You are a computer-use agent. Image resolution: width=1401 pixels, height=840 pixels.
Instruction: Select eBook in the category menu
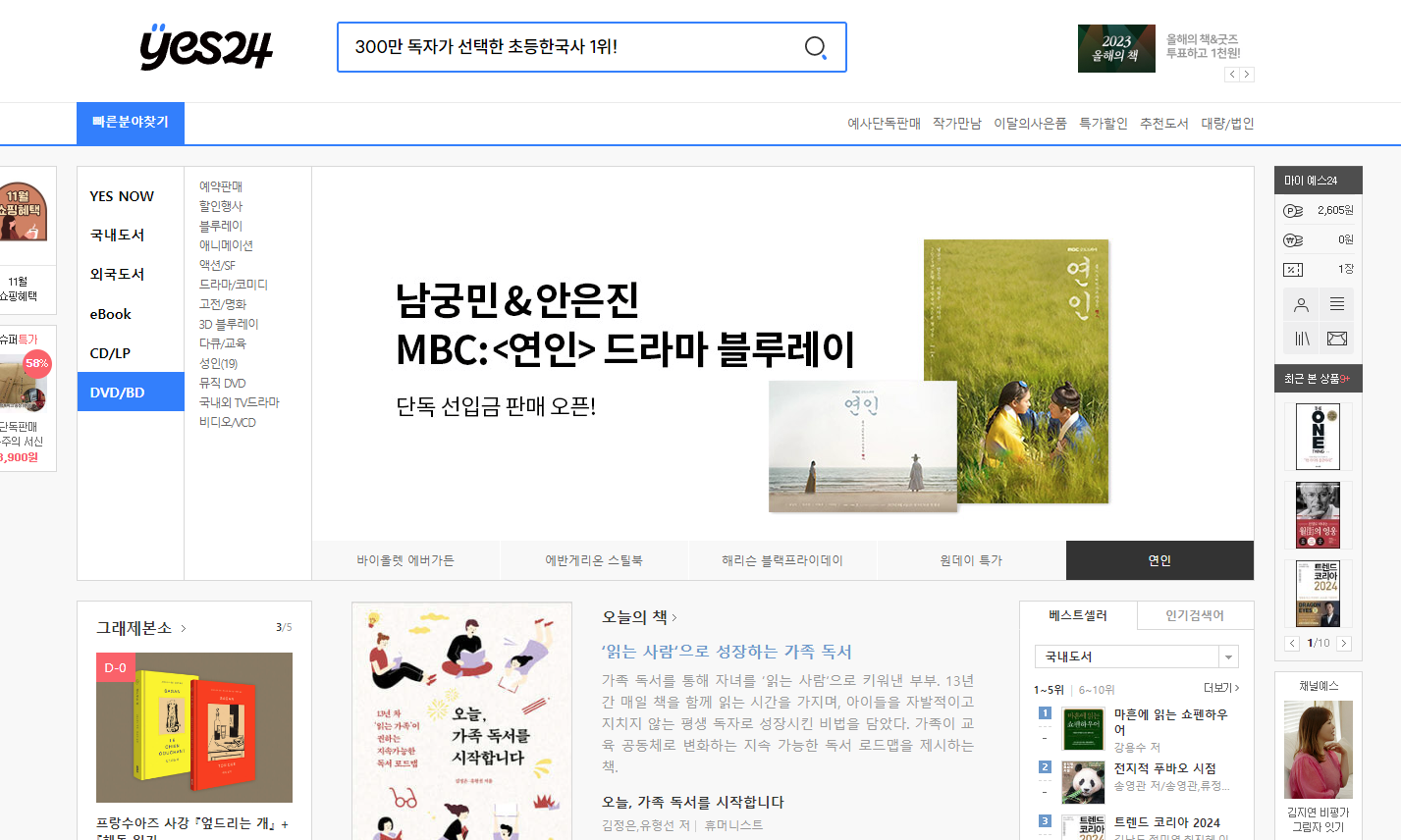[111, 314]
